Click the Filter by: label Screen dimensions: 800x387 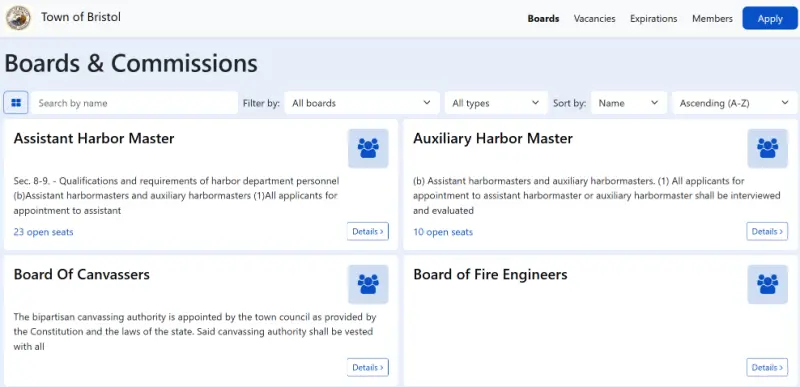(261, 103)
